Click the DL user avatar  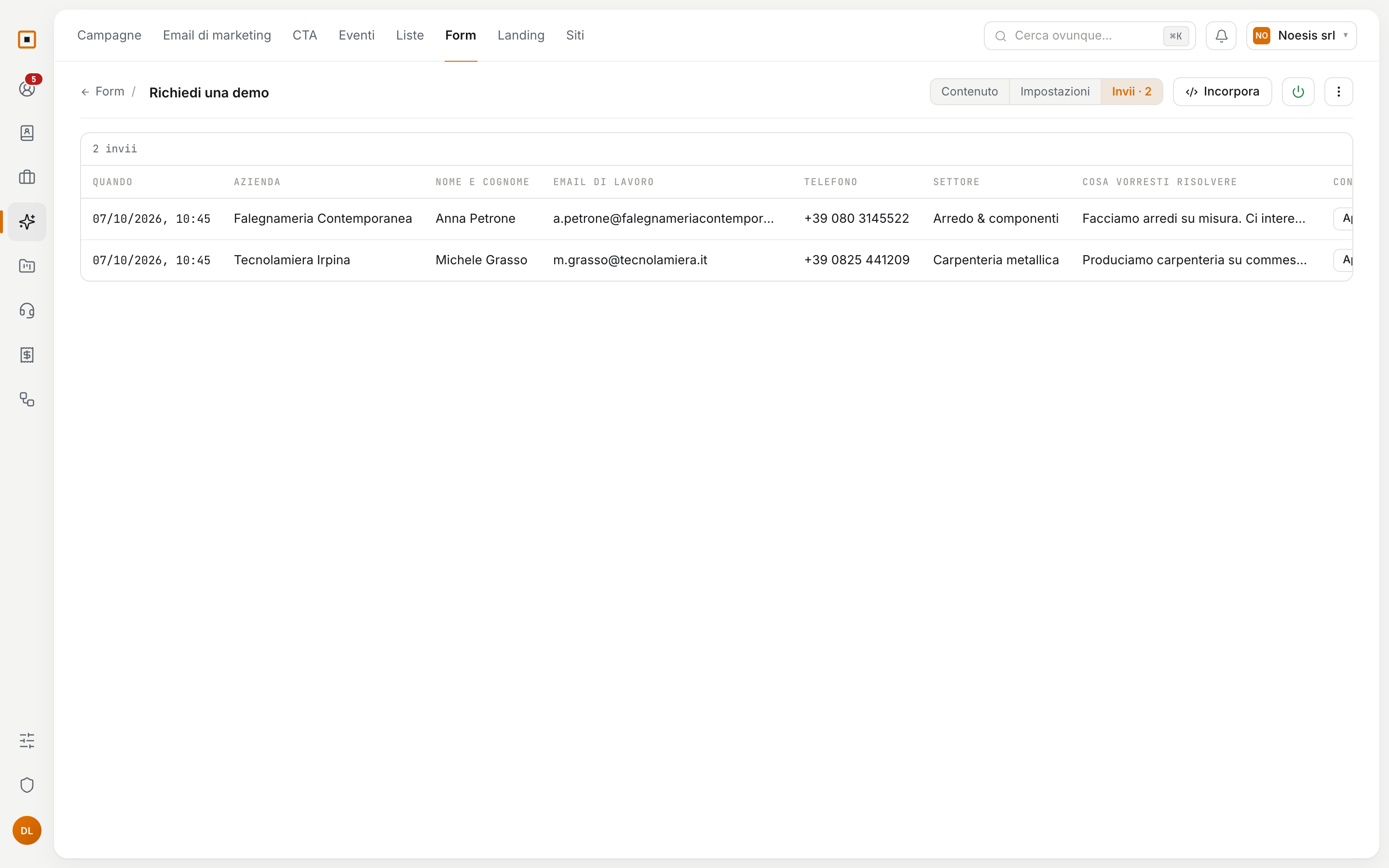point(27,830)
